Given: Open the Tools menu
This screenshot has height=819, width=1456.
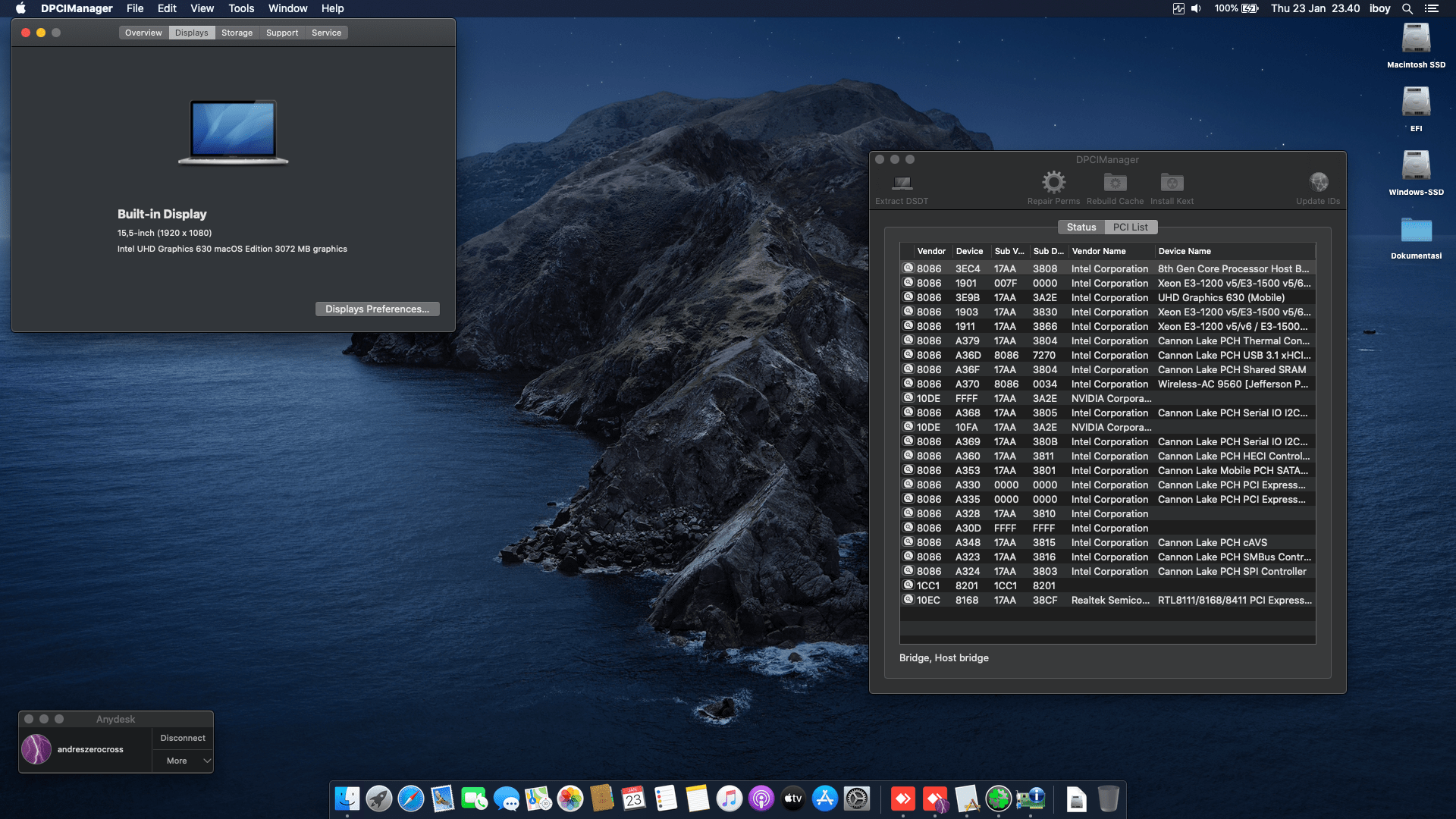Looking at the screenshot, I should 241,8.
